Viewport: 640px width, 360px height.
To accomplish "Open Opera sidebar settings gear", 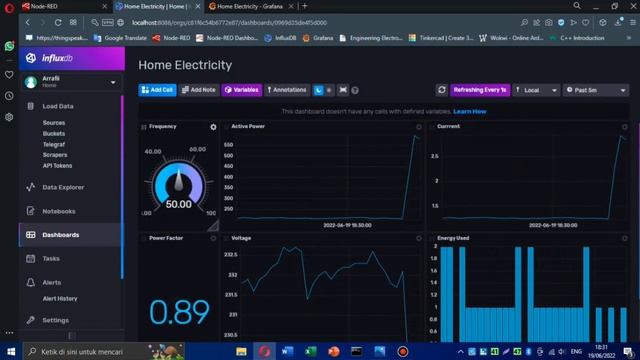I will coord(9,117).
